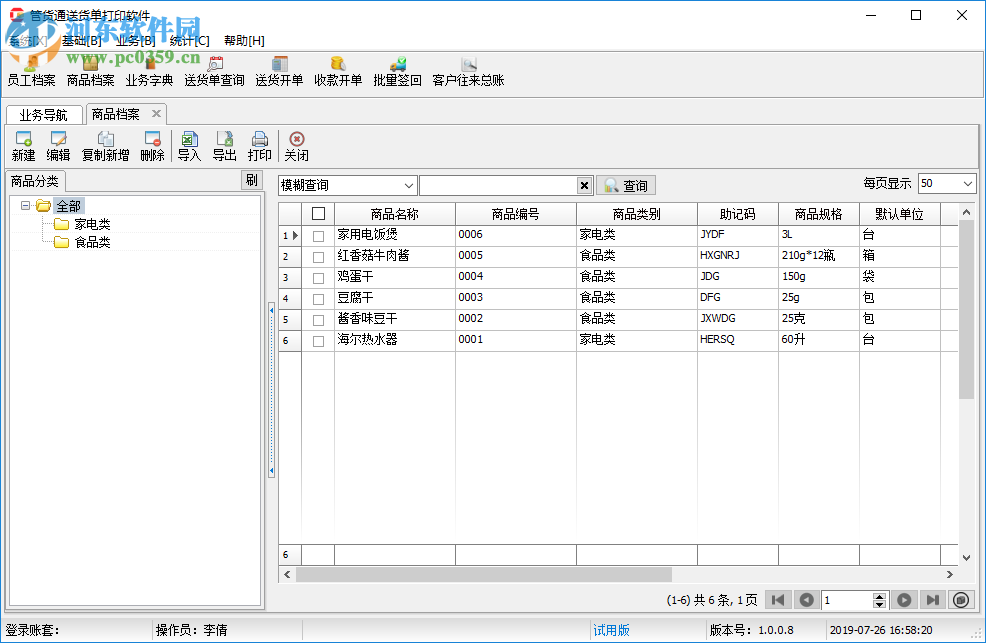Sort by 商品编号 column header
986x643 pixels.
(516, 214)
